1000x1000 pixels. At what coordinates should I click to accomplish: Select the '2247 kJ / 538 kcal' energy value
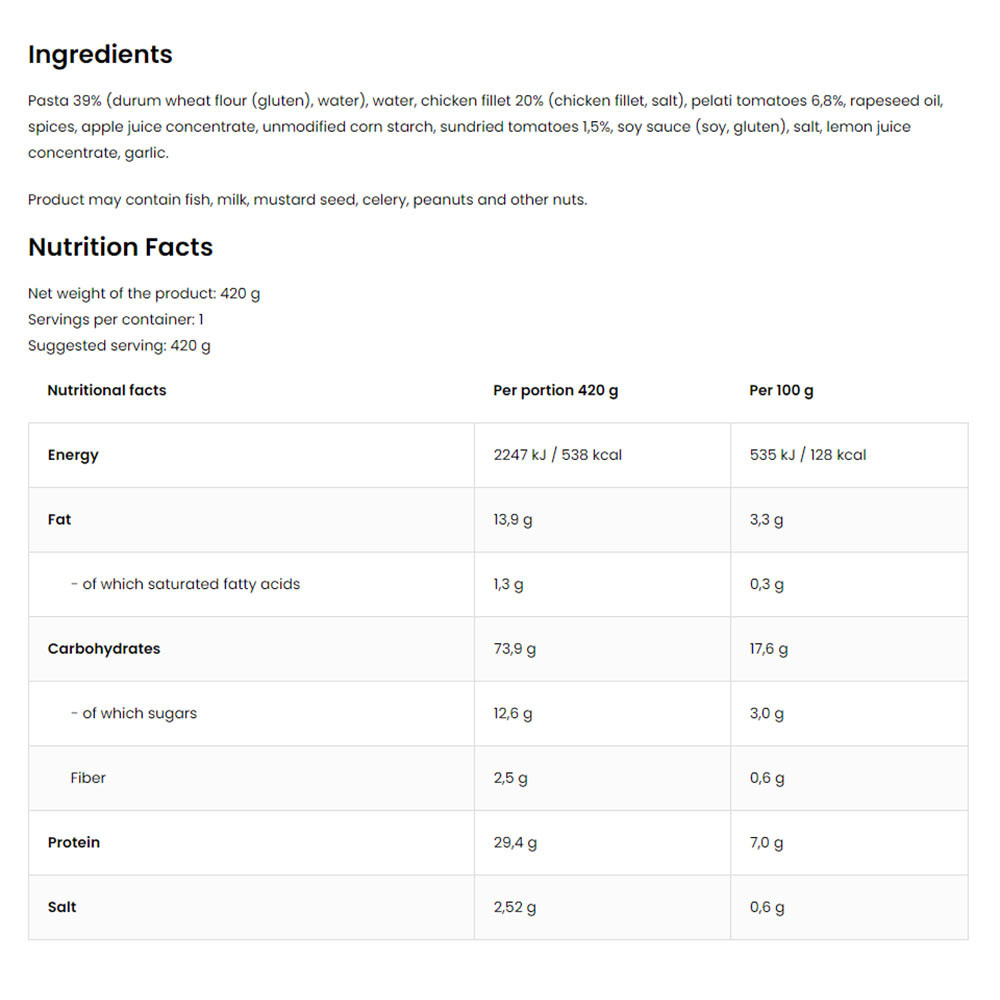pos(557,455)
